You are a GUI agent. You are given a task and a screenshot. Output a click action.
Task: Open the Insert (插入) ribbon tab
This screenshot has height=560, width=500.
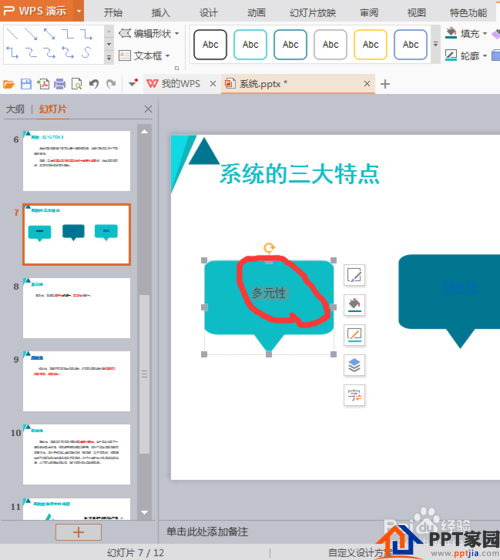coord(160,13)
